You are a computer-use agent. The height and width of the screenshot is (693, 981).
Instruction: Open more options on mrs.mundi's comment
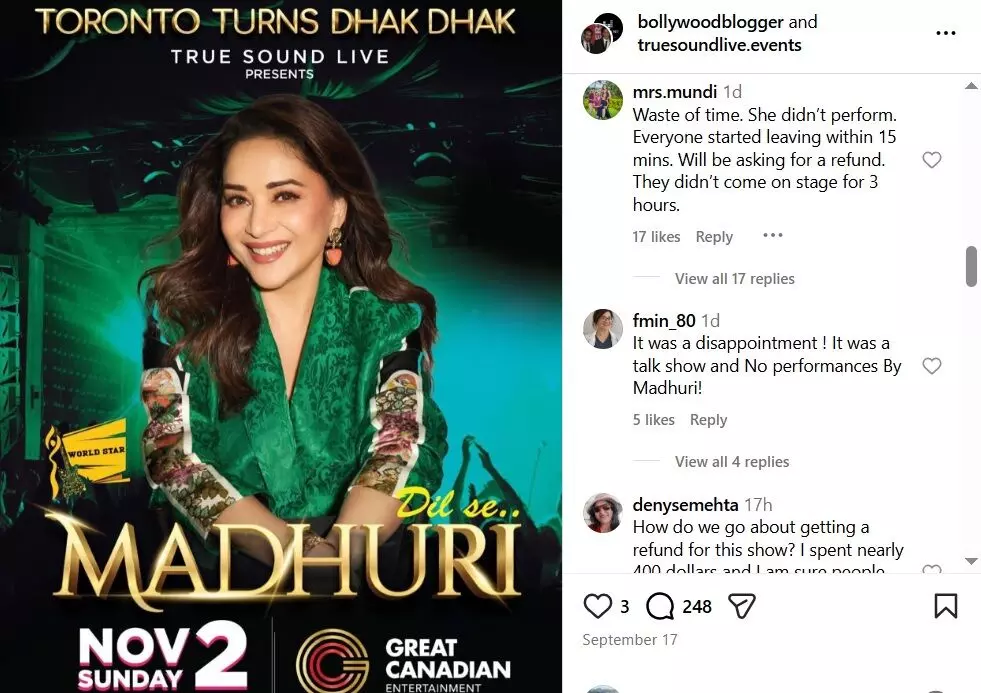(773, 235)
